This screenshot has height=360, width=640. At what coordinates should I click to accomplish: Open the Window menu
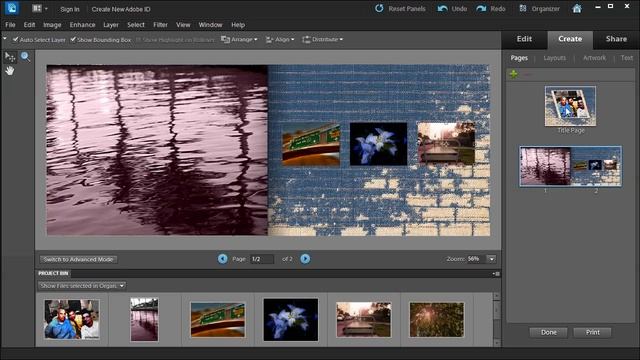click(210, 25)
